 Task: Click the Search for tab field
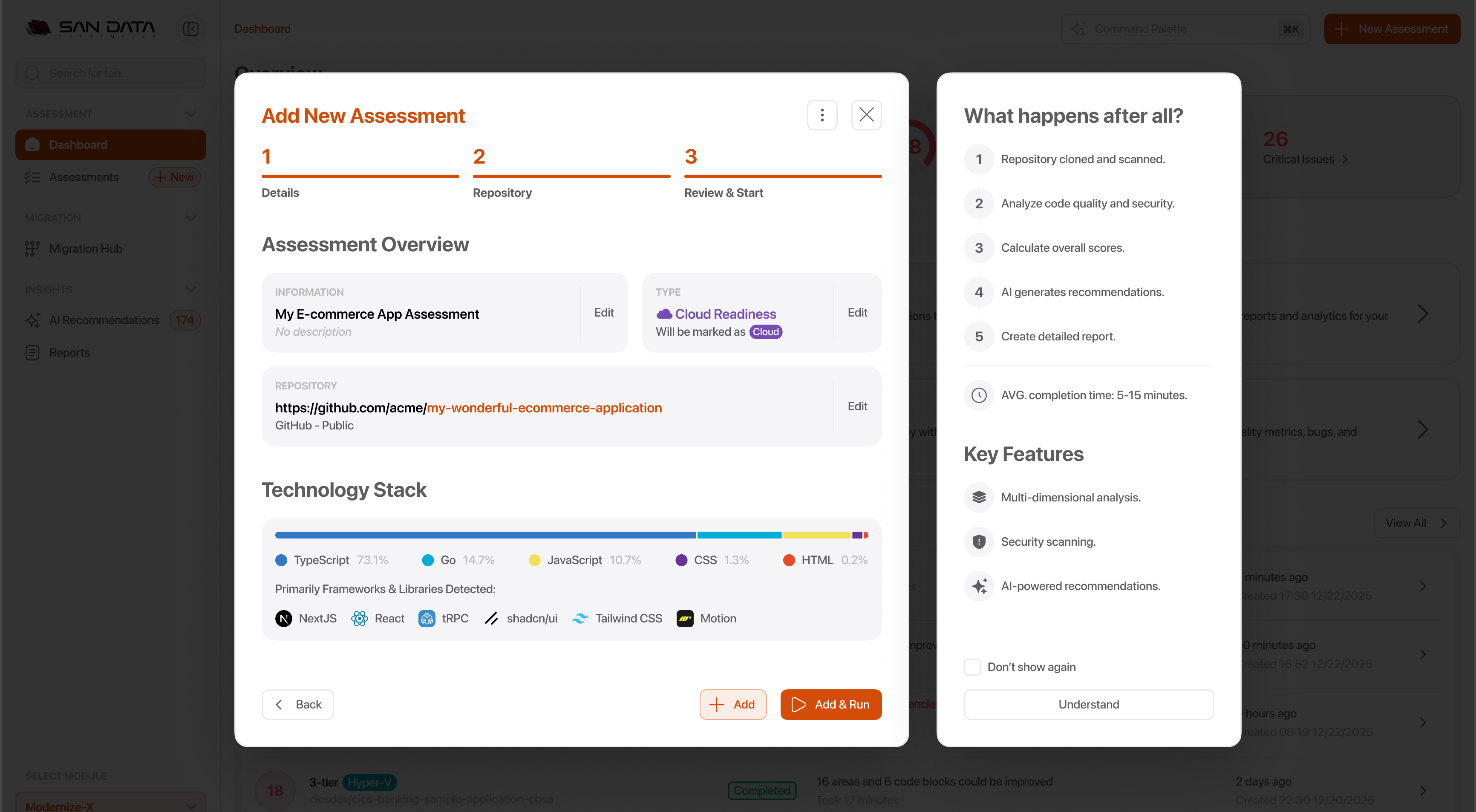click(x=111, y=73)
